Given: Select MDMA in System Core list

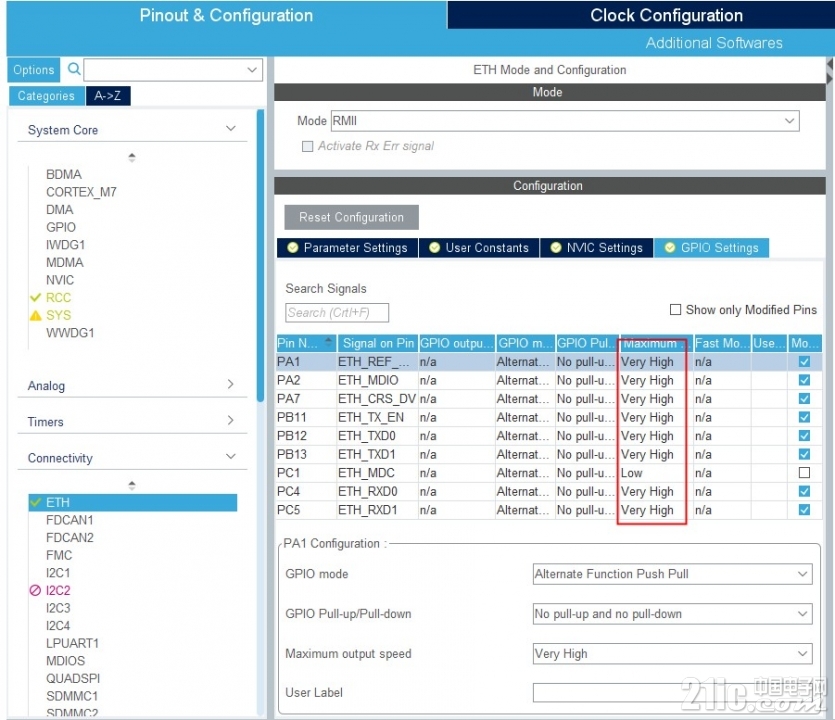Looking at the screenshot, I should [64, 263].
